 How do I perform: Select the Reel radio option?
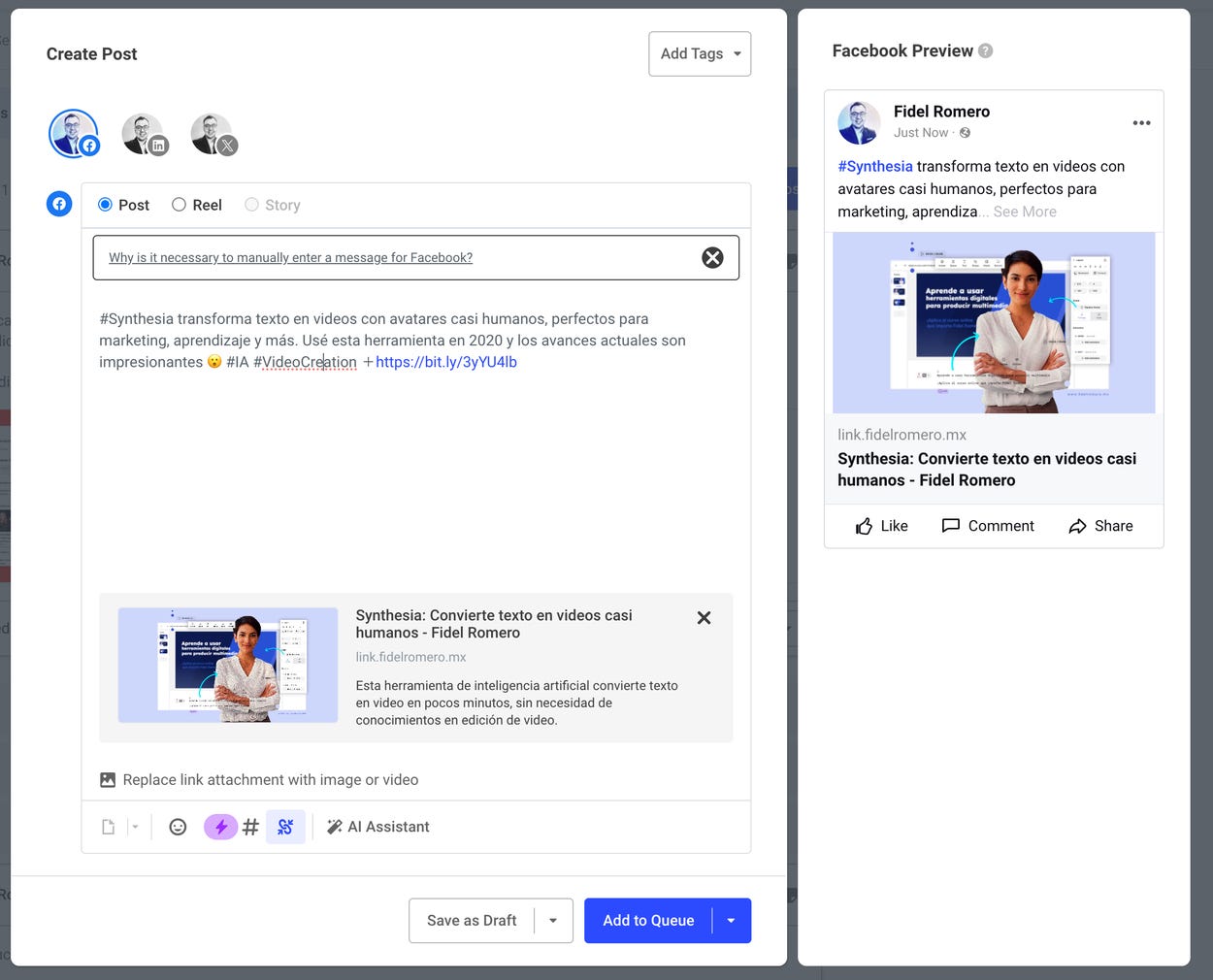[x=196, y=205]
